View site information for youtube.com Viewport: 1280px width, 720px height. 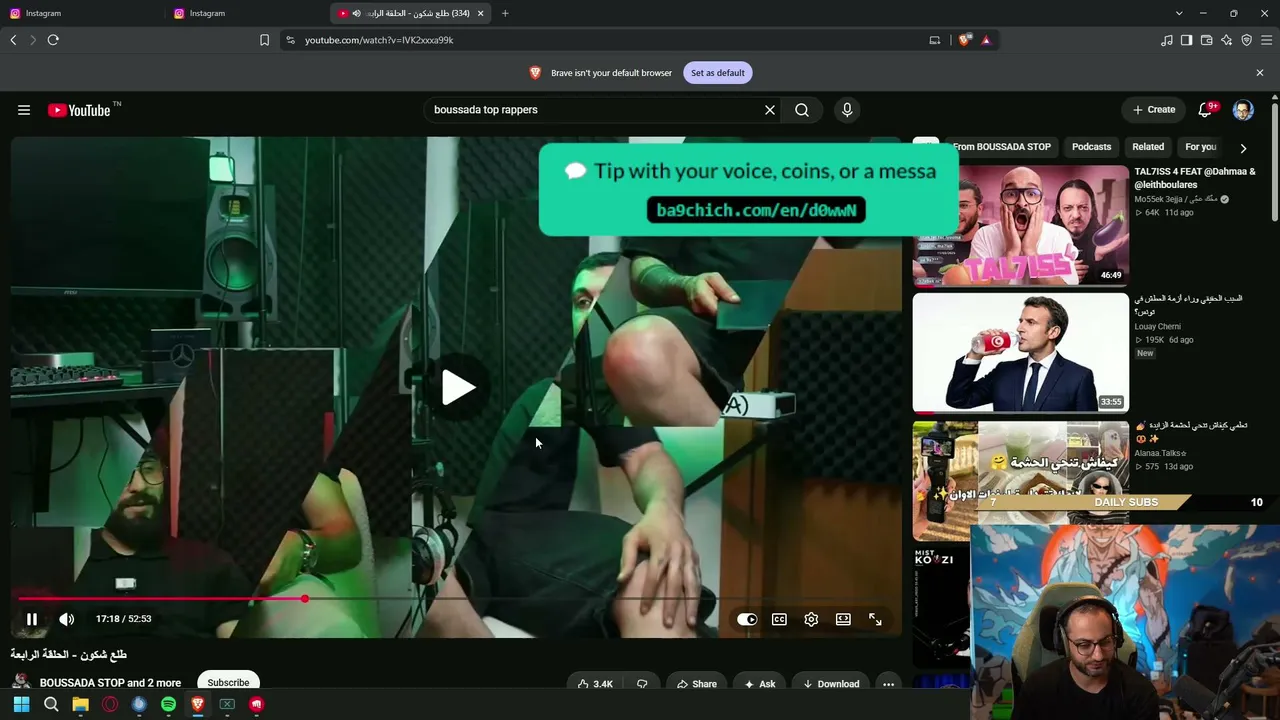(290, 40)
